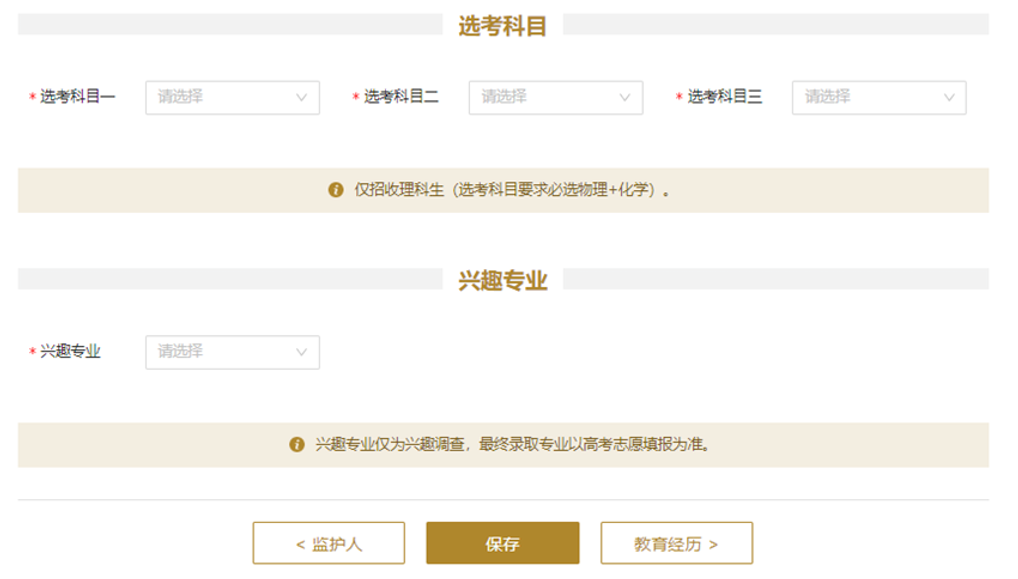Click the info icon beside the 兴趣专业 survey notice

coord(297,445)
